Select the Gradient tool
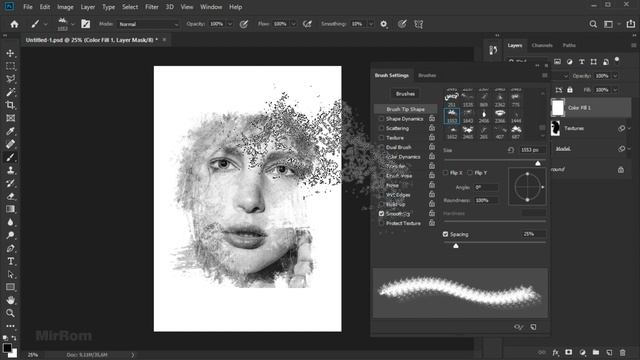Viewport: 640px width, 360px height. (10, 209)
